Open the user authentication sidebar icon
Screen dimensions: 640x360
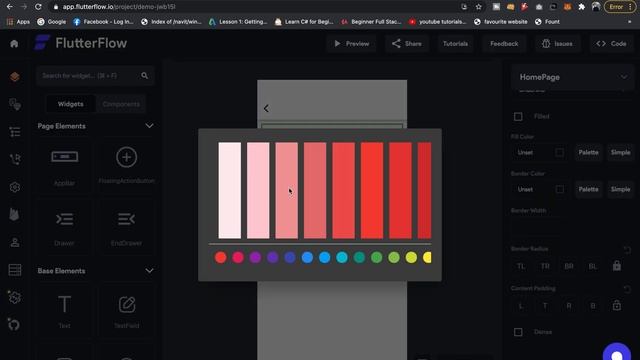click(x=15, y=242)
